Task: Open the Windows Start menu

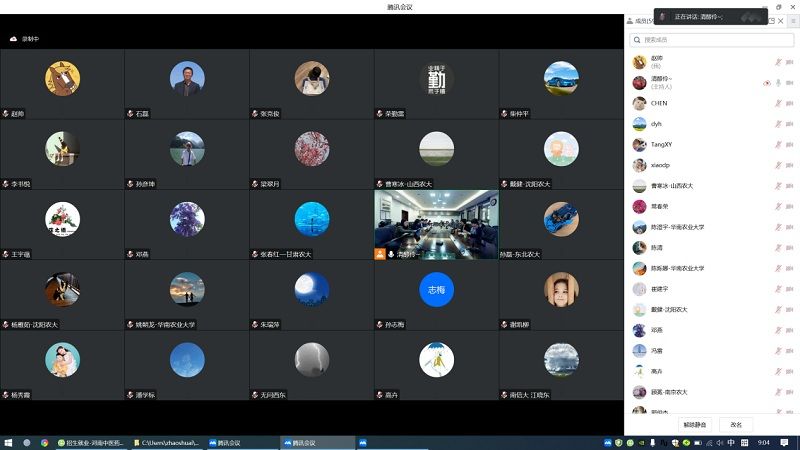Action: 8,442
